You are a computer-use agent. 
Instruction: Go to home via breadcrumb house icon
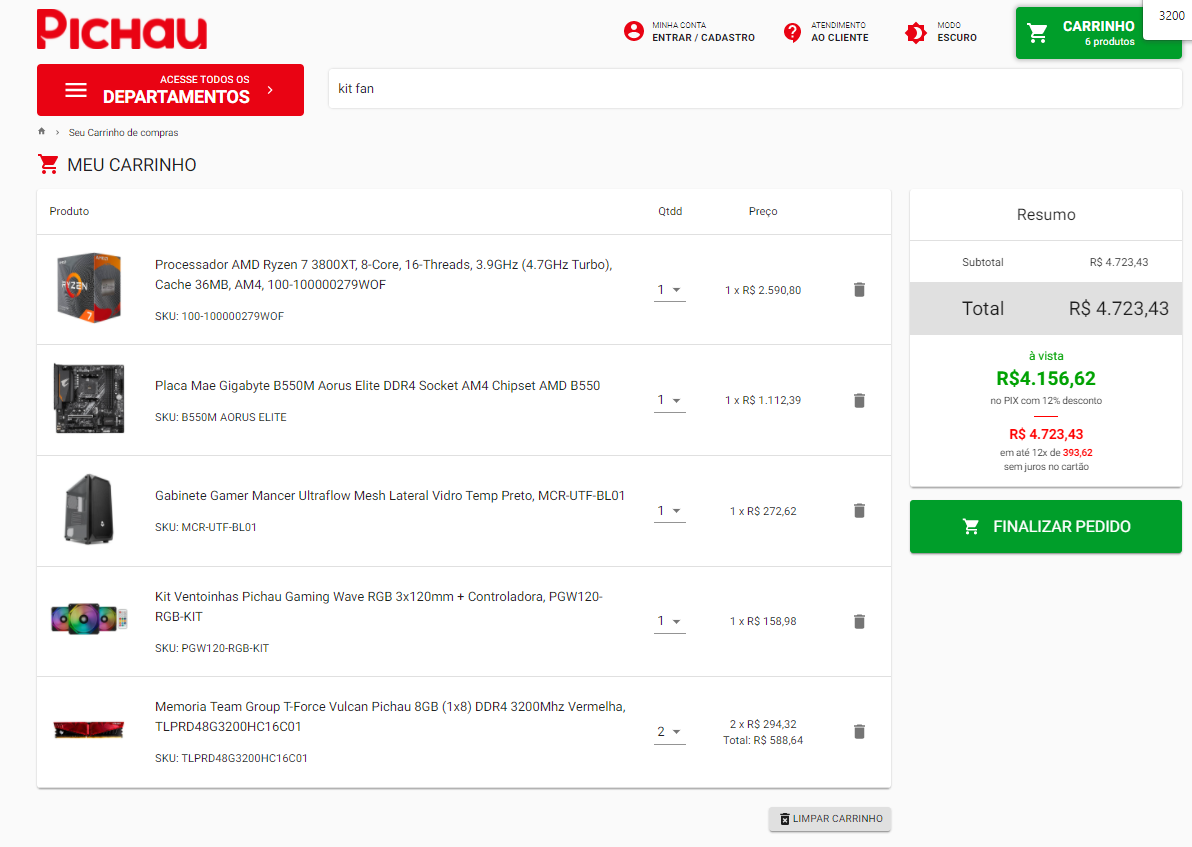pos(42,132)
